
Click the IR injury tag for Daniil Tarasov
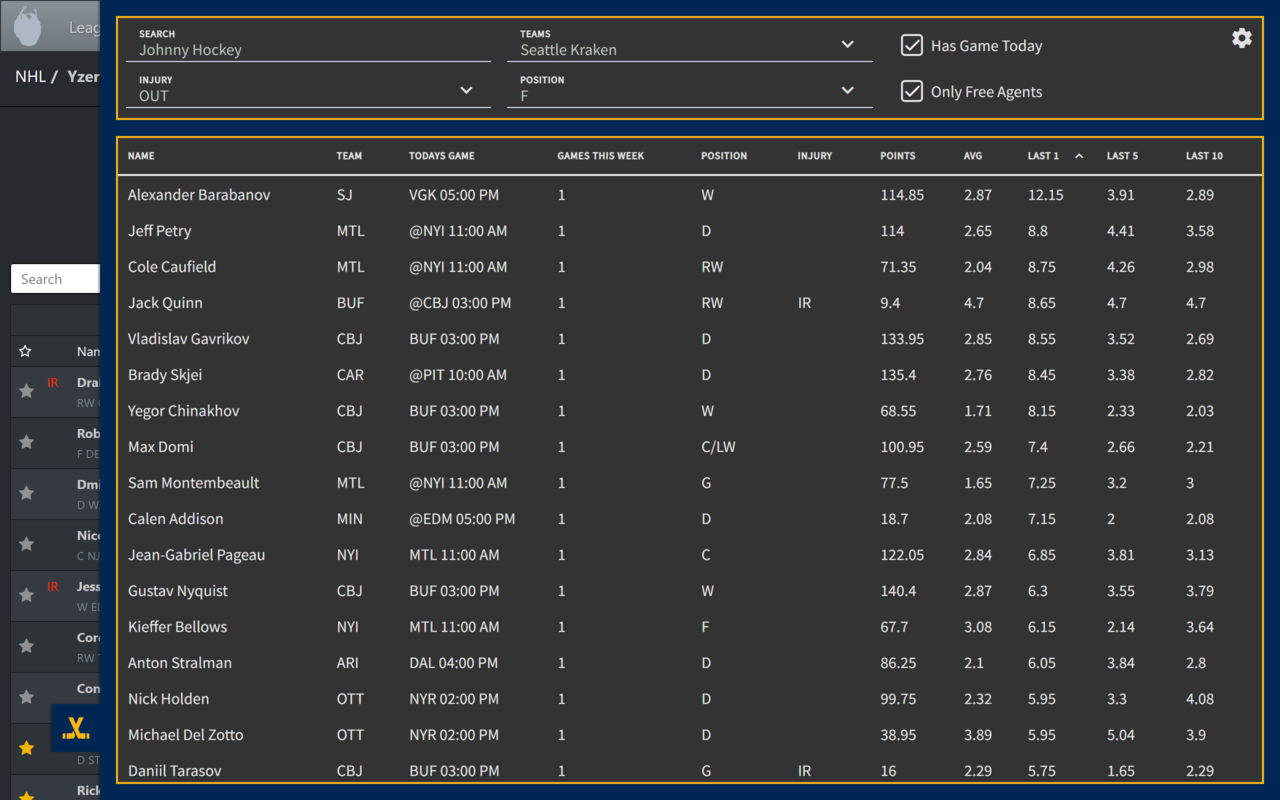[x=805, y=771]
